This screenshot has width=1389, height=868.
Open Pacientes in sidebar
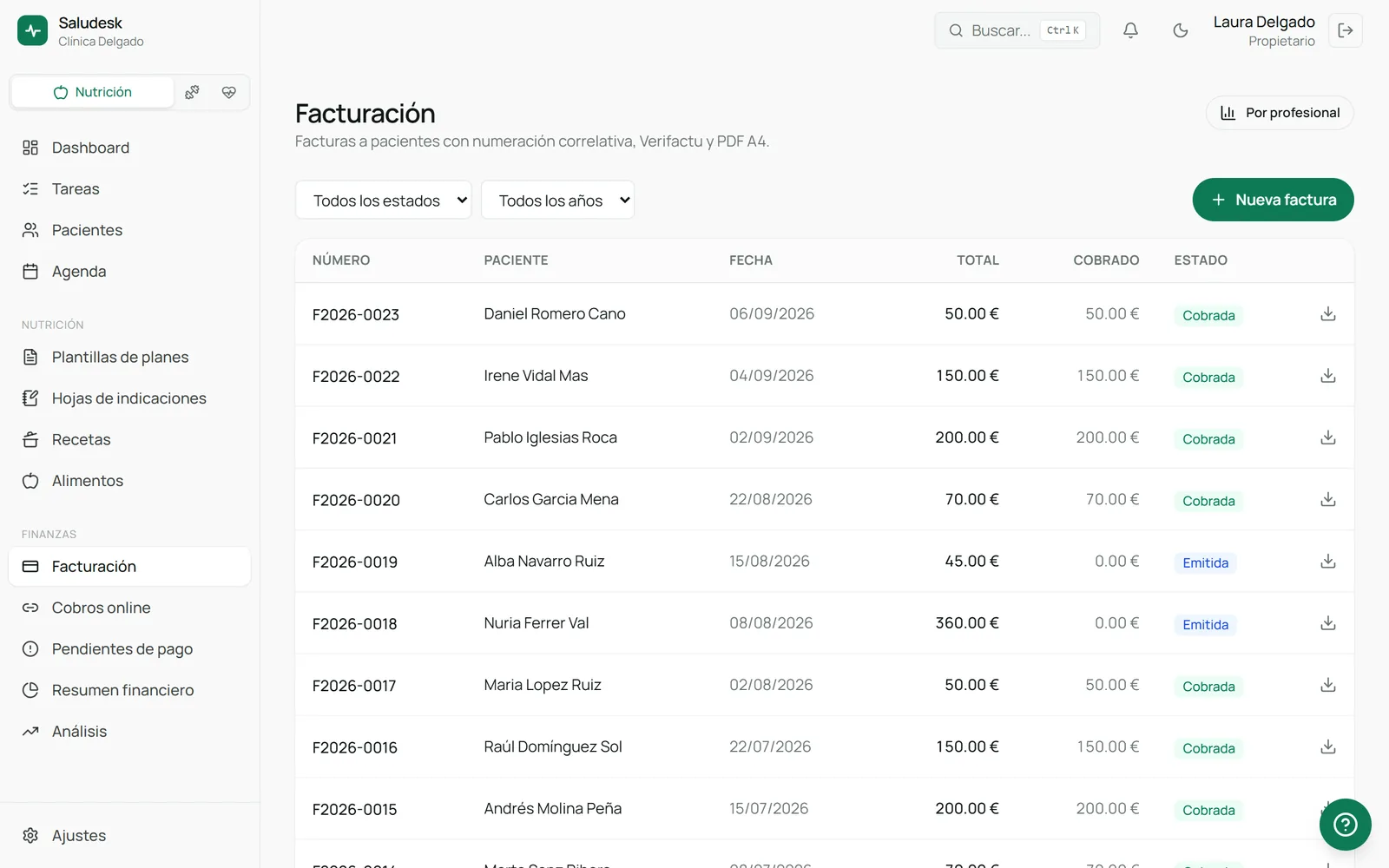130,230
